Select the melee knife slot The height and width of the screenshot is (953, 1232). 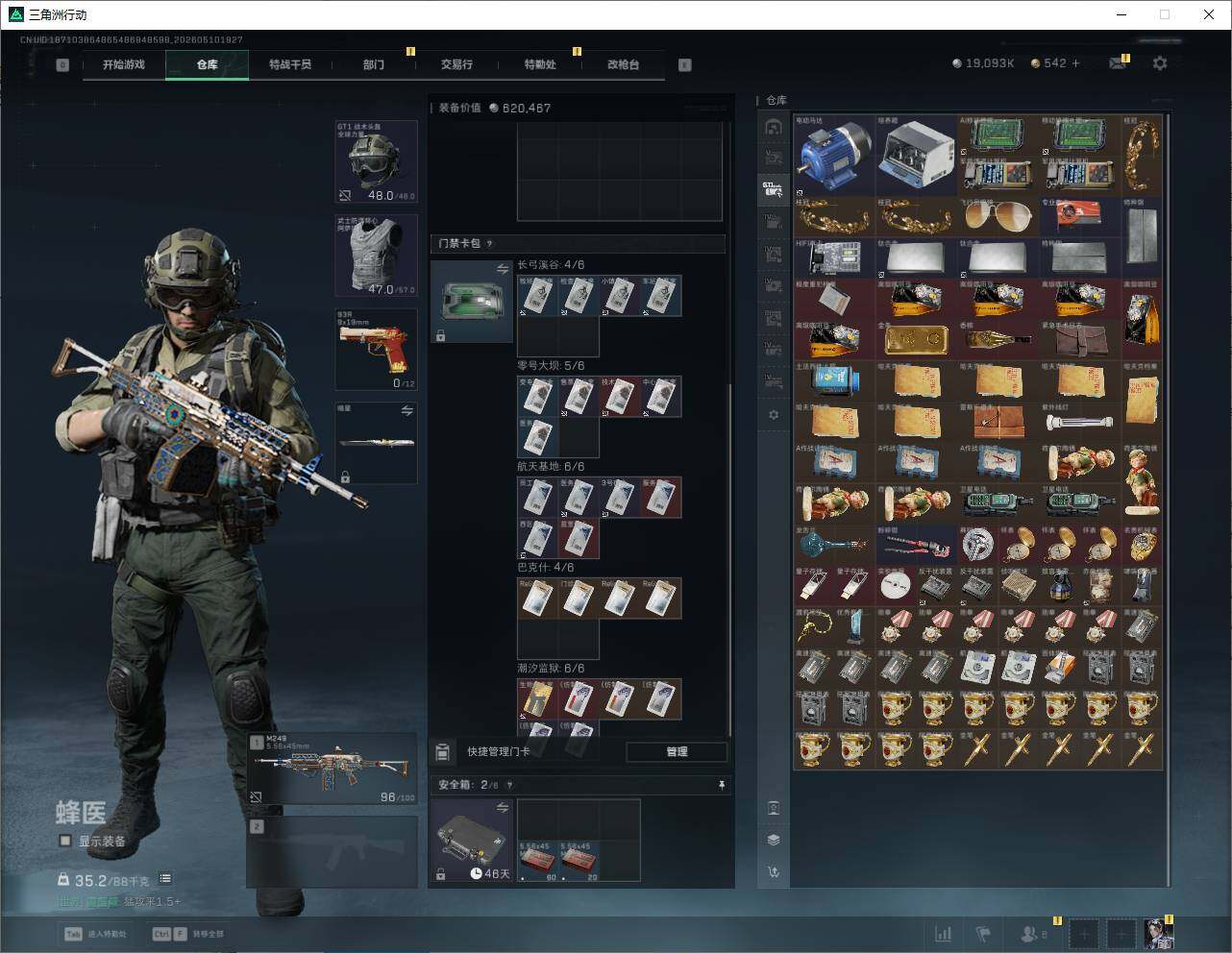[x=376, y=443]
